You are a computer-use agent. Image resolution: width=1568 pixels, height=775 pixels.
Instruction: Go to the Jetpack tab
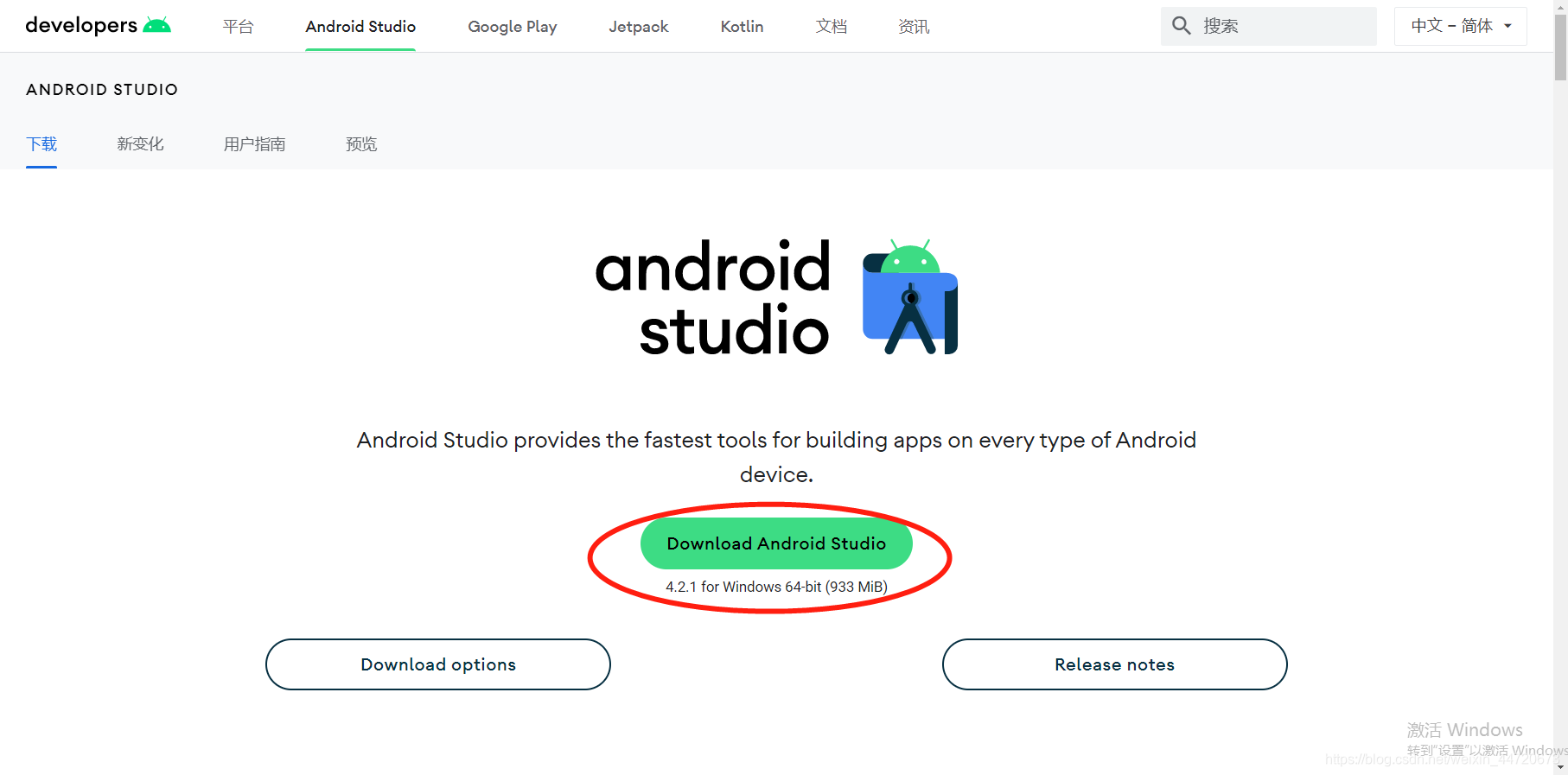pyautogui.click(x=639, y=27)
